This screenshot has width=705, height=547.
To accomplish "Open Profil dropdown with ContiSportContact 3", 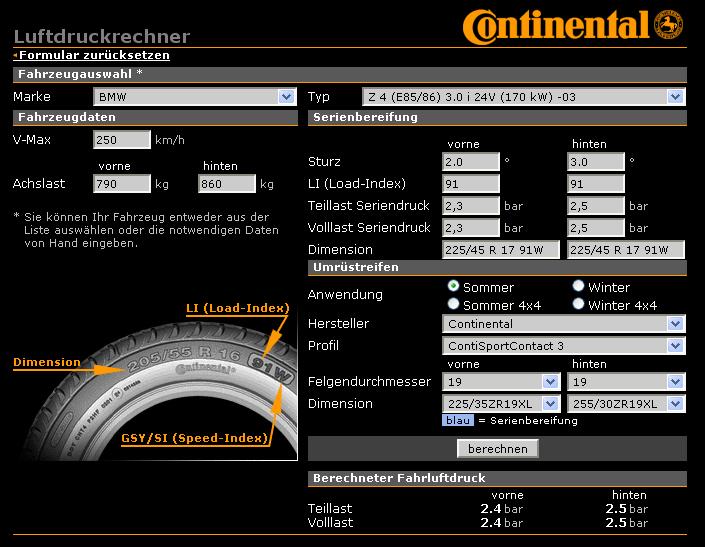I will tap(564, 346).
